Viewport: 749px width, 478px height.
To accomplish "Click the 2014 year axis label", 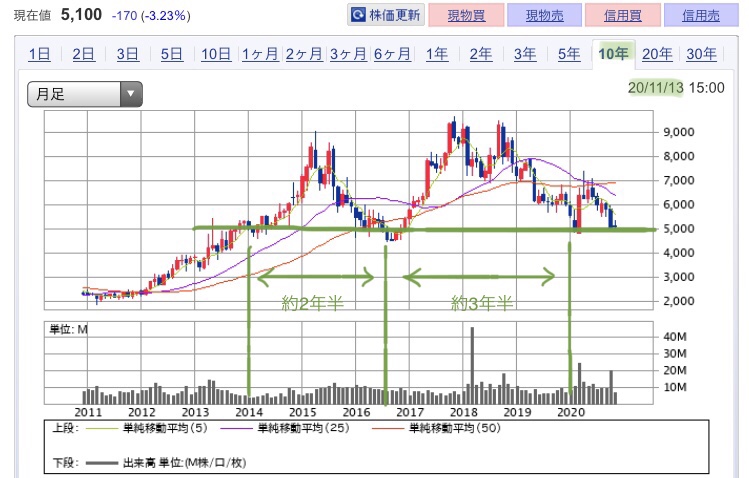I will (249, 412).
